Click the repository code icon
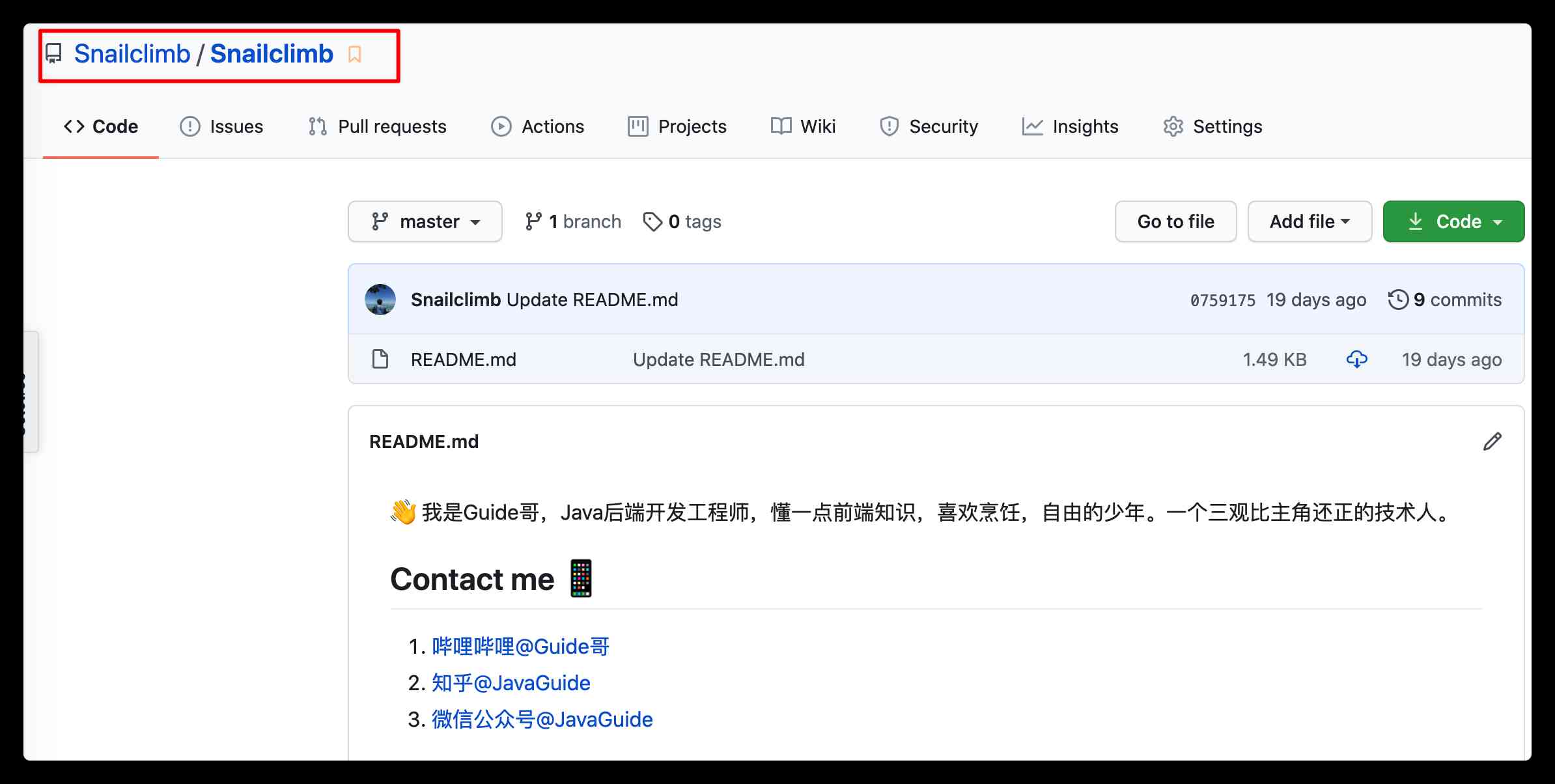 (53, 54)
